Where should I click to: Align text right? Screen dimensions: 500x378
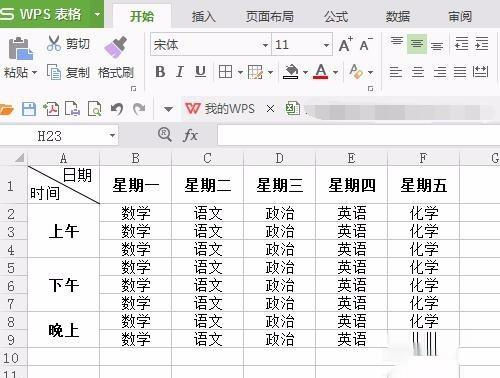pos(440,72)
